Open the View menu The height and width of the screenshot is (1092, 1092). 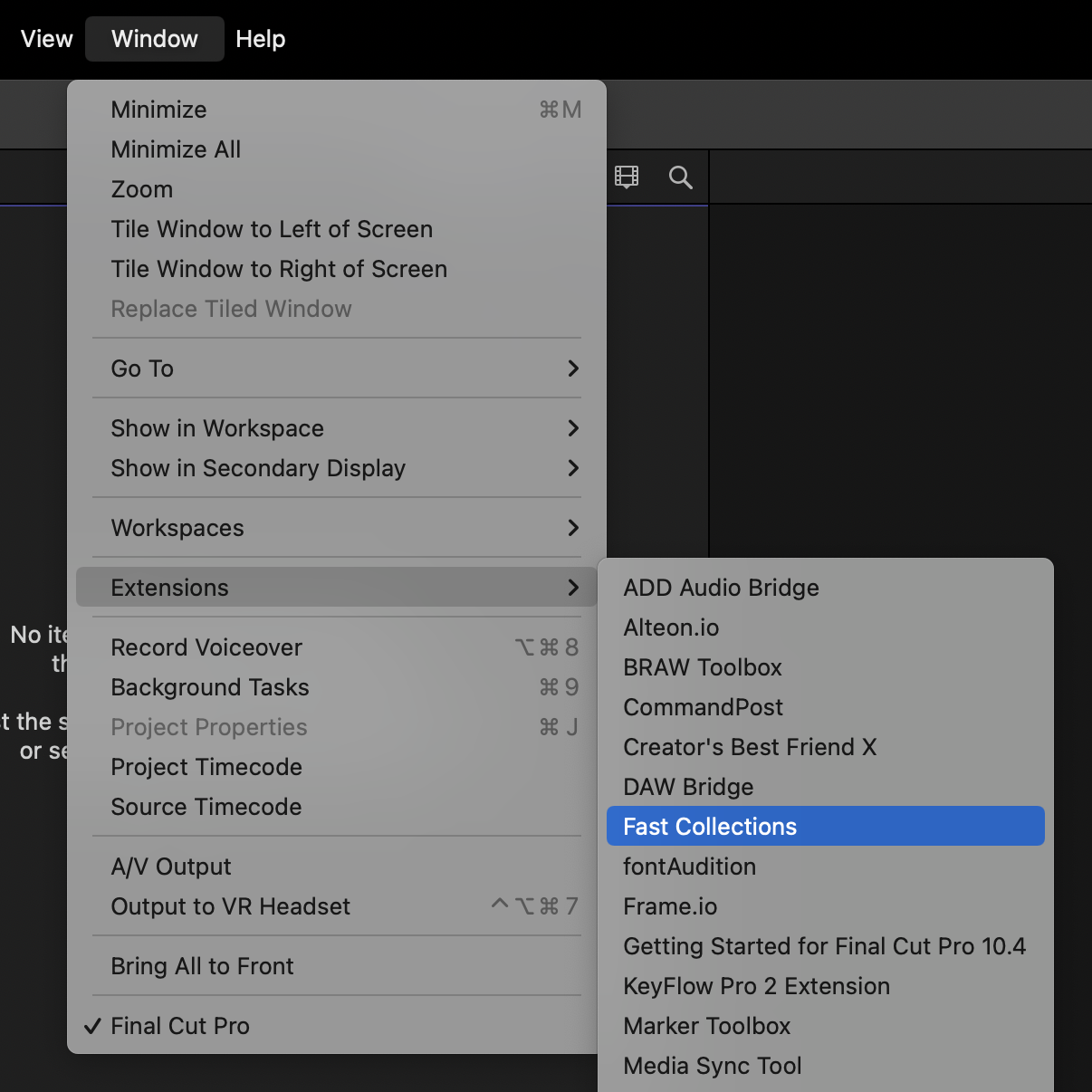(46, 39)
